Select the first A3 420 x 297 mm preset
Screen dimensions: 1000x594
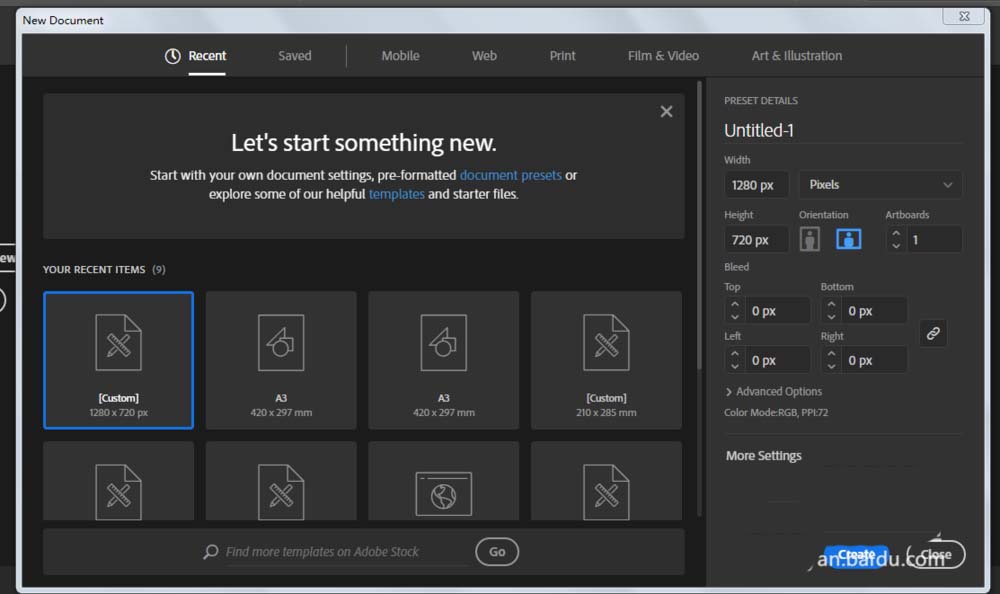(281, 360)
